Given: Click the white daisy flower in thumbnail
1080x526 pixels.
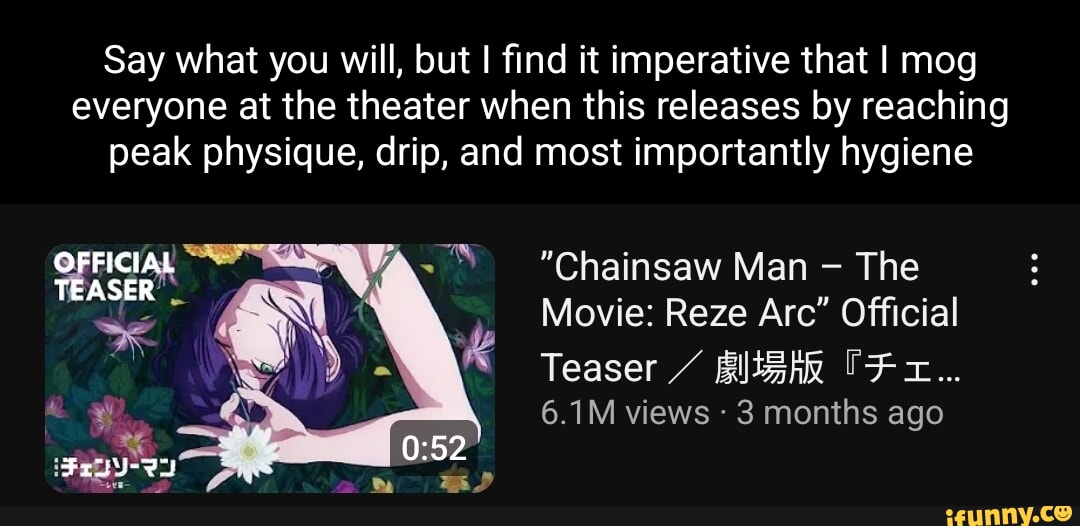Looking at the screenshot, I should pos(248,452).
